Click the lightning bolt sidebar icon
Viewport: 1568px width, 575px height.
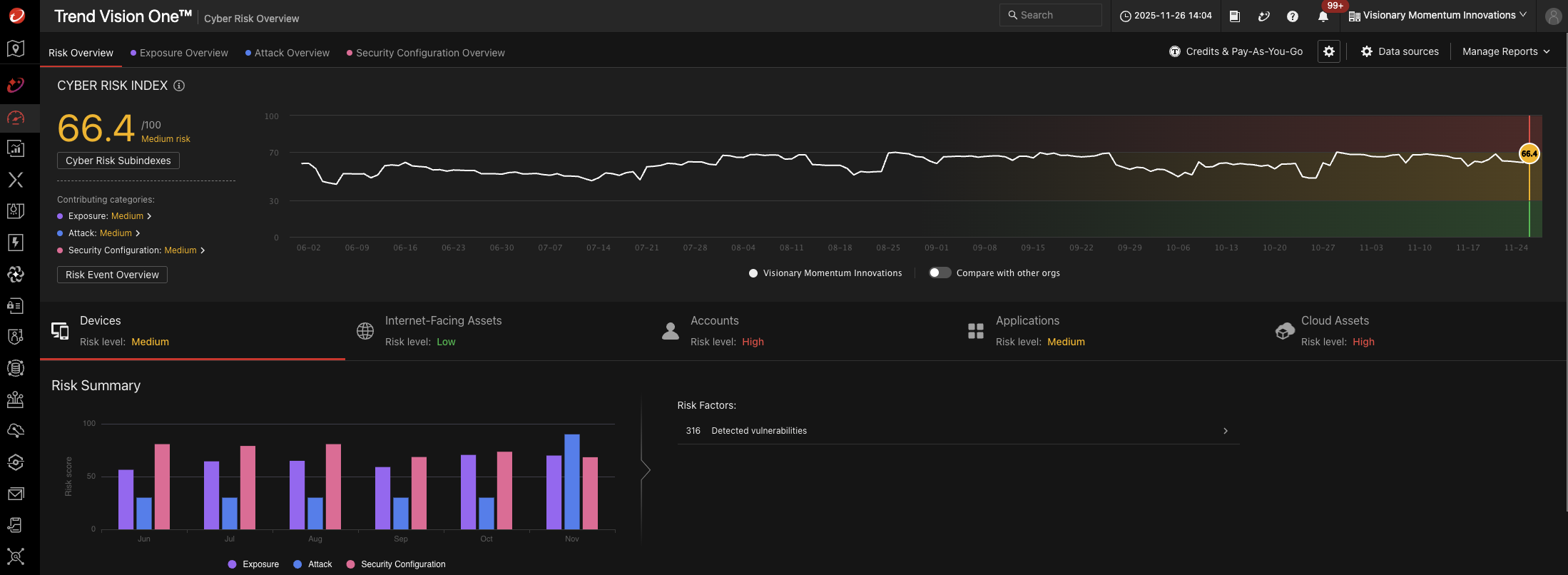click(x=16, y=243)
